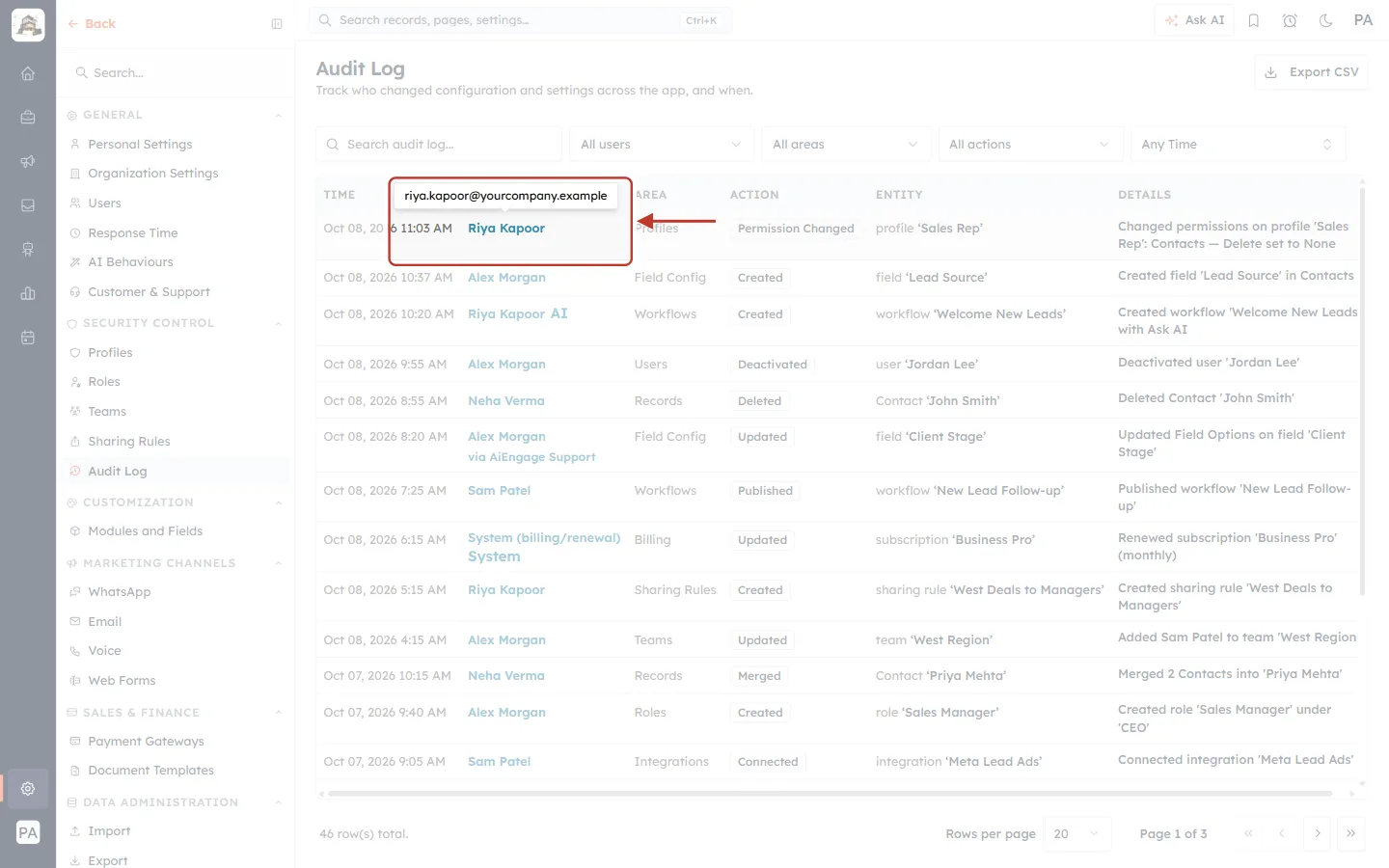
Task: Open the company logo at top left
Action: (28, 24)
